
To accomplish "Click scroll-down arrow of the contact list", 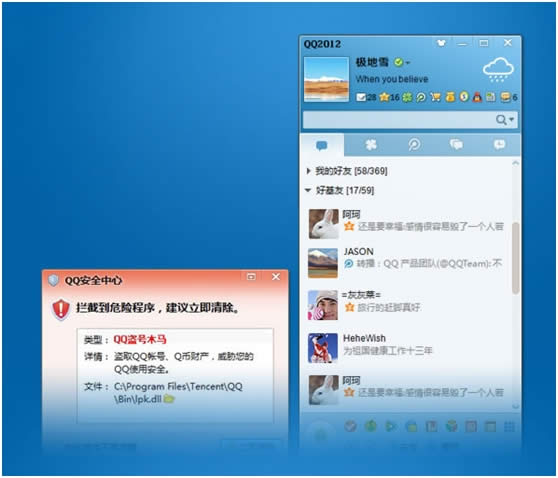I will click(x=515, y=405).
